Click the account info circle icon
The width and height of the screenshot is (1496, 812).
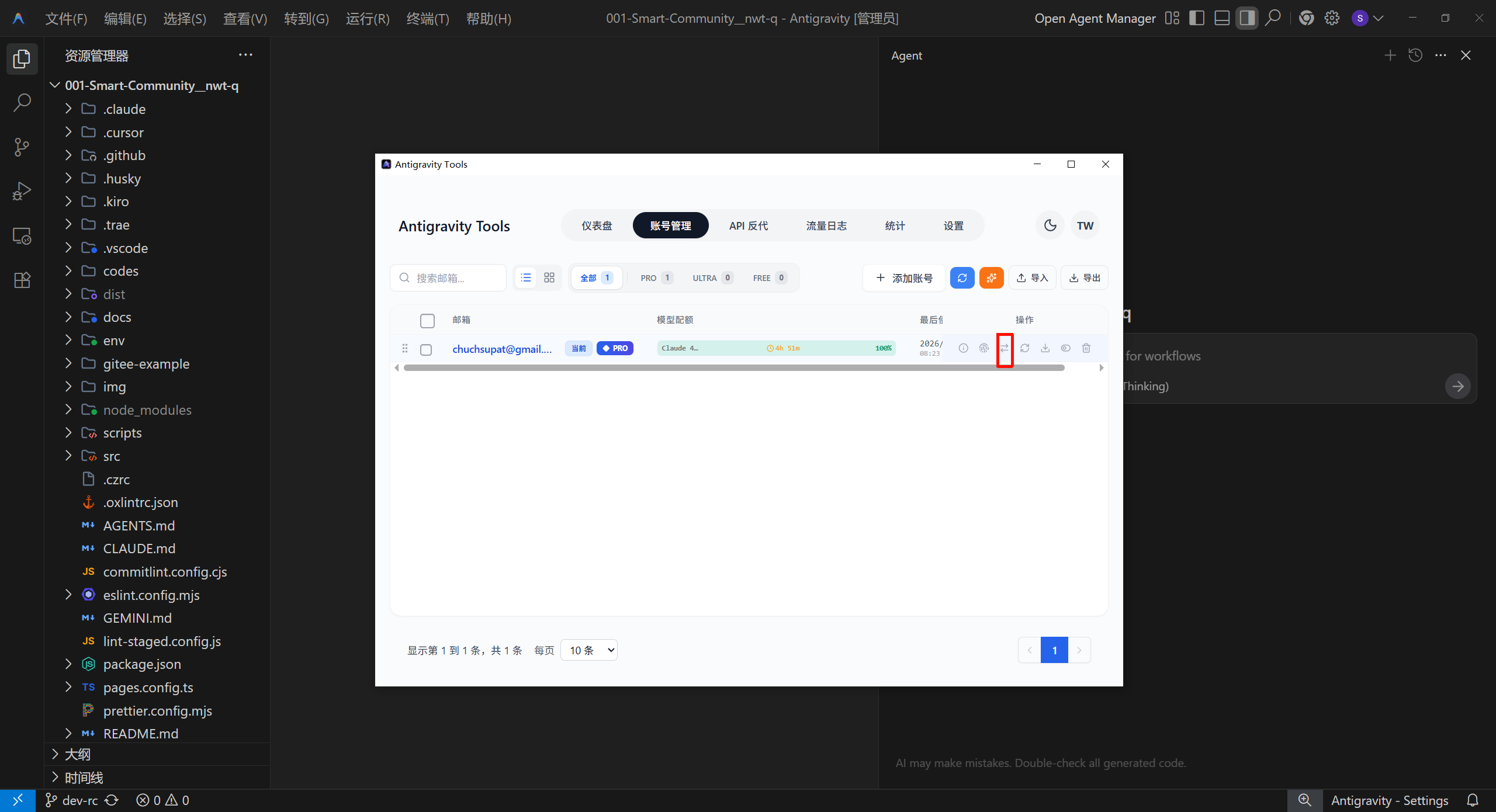[963, 348]
